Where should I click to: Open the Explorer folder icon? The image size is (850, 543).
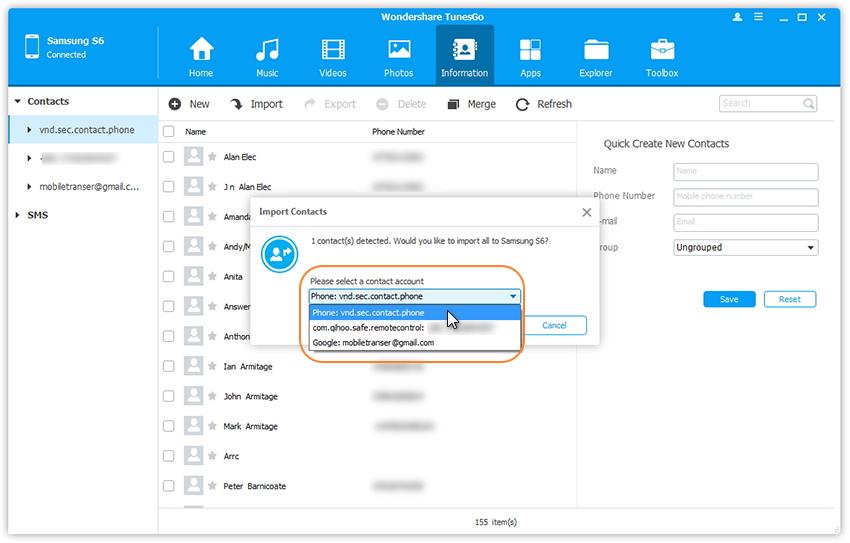(596, 50)
